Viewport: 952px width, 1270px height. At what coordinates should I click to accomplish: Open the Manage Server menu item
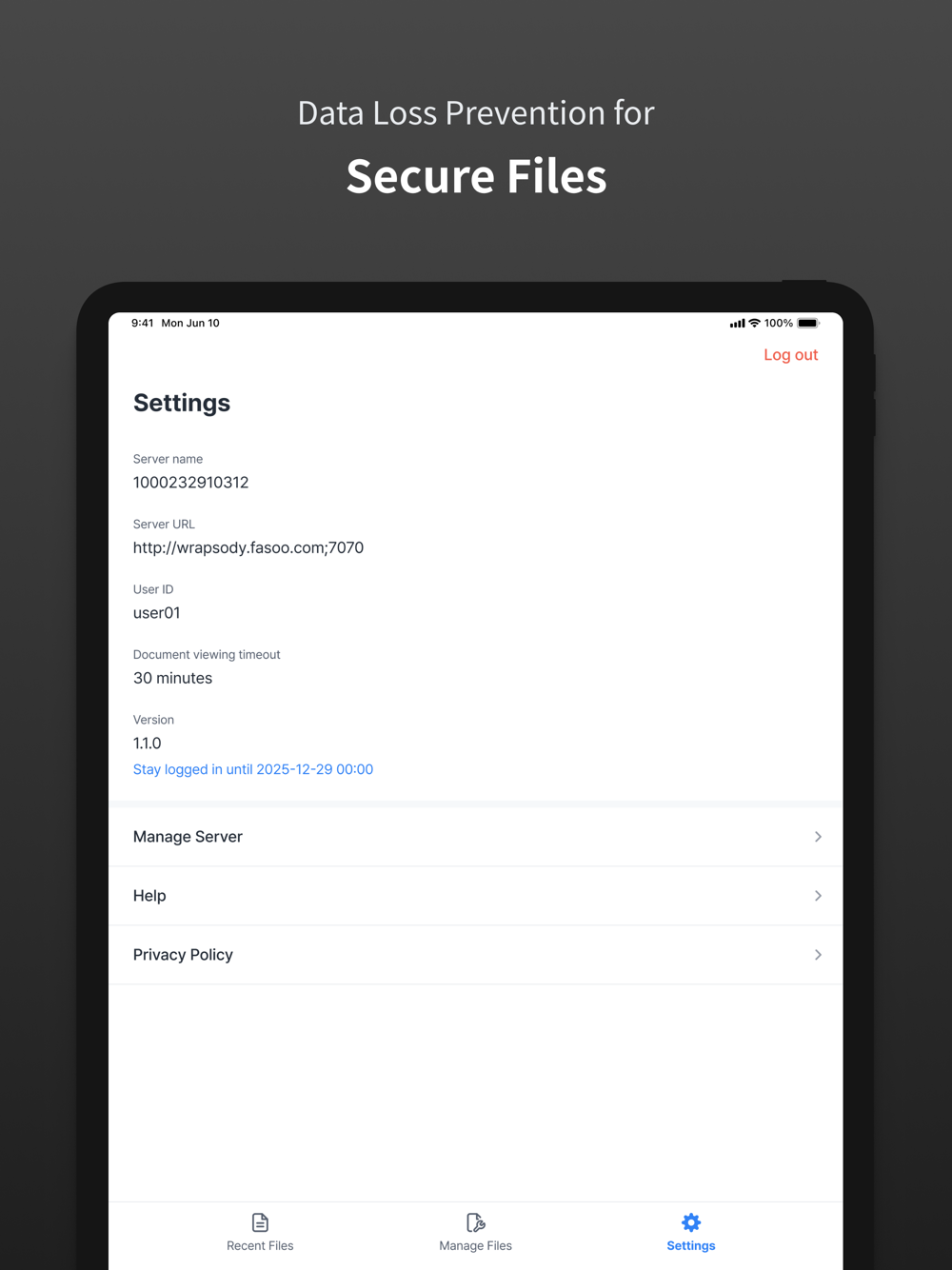click(476, 837)
